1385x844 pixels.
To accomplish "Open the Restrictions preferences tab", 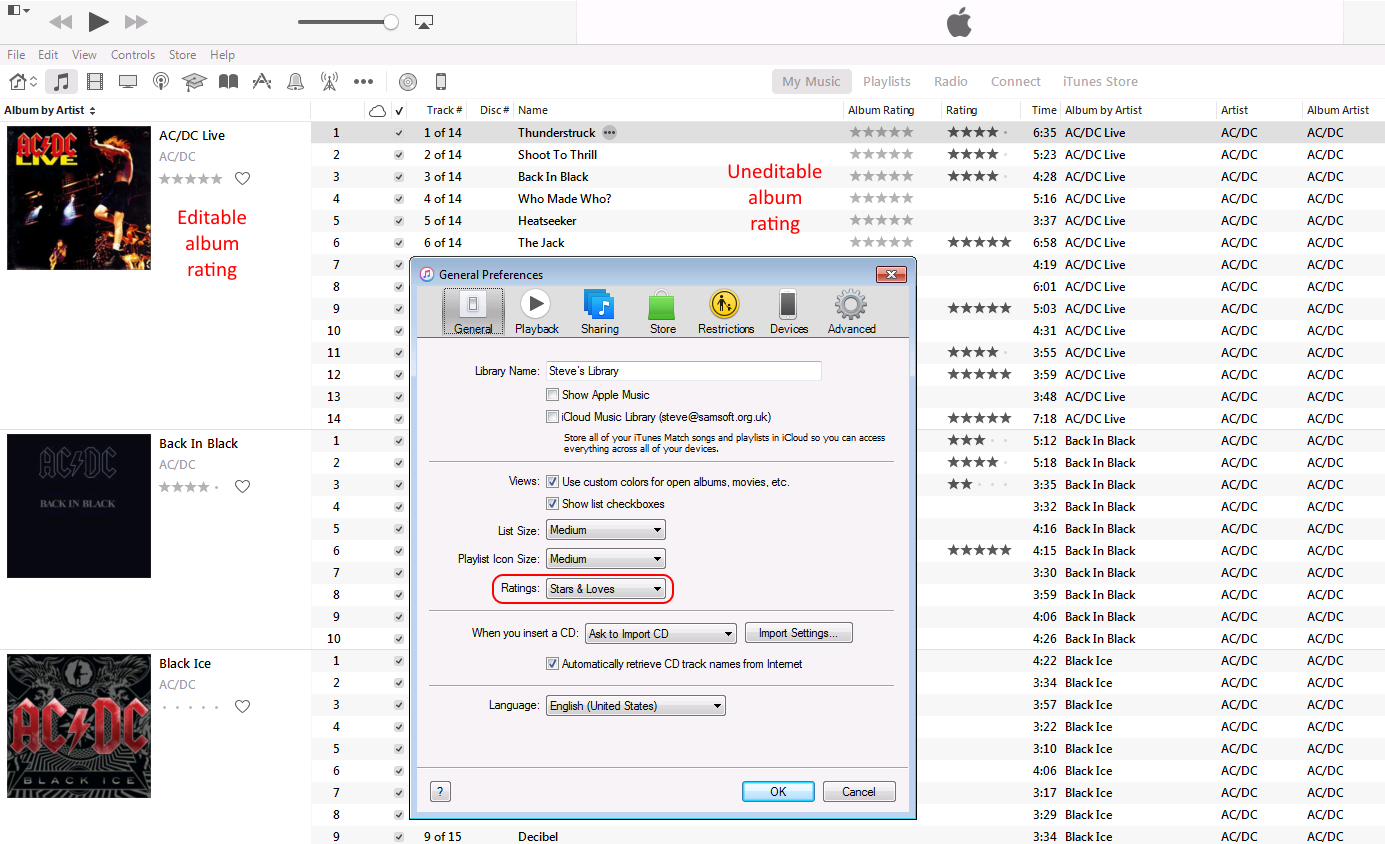I will tap(726, 311).
